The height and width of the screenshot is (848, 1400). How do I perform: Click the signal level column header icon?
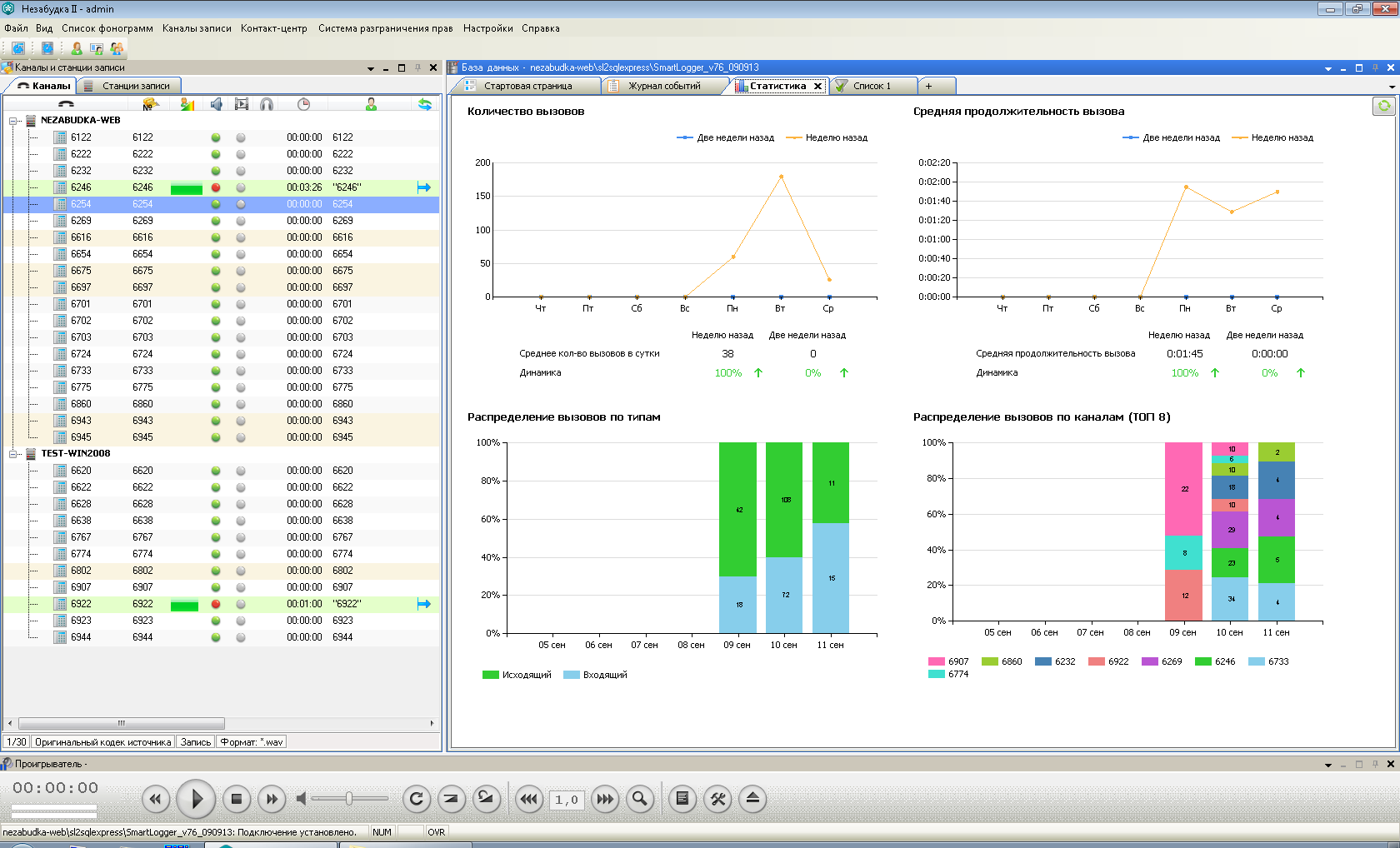187,104
